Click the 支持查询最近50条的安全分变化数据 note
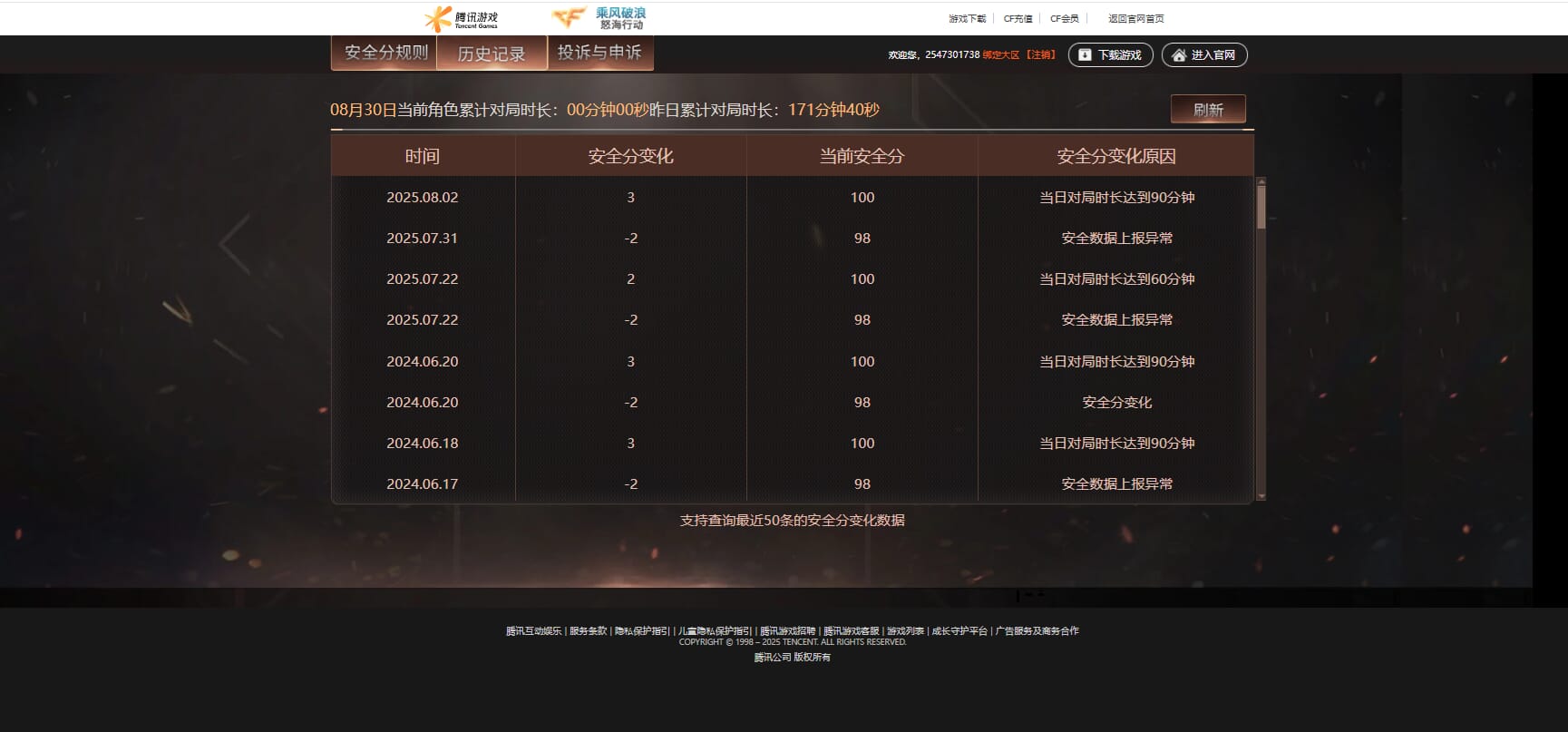 click(793, 521)
